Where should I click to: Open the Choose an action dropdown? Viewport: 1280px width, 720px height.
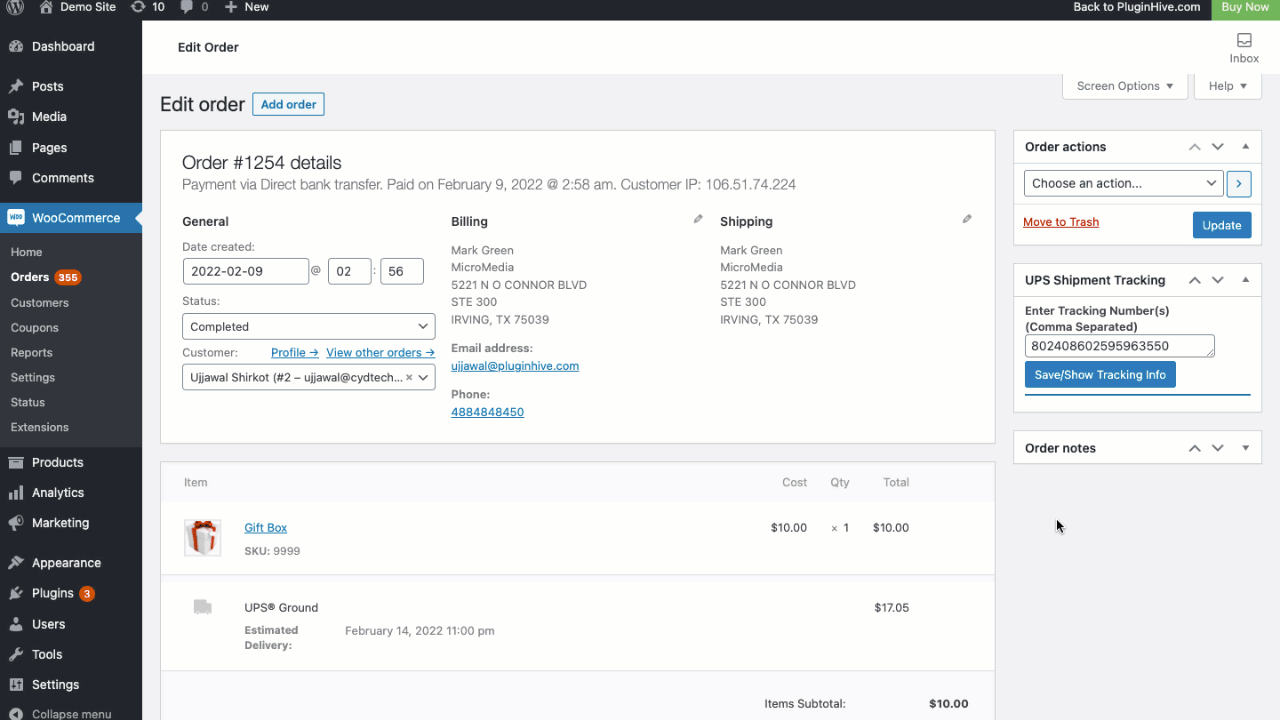tap(1123, 184)
